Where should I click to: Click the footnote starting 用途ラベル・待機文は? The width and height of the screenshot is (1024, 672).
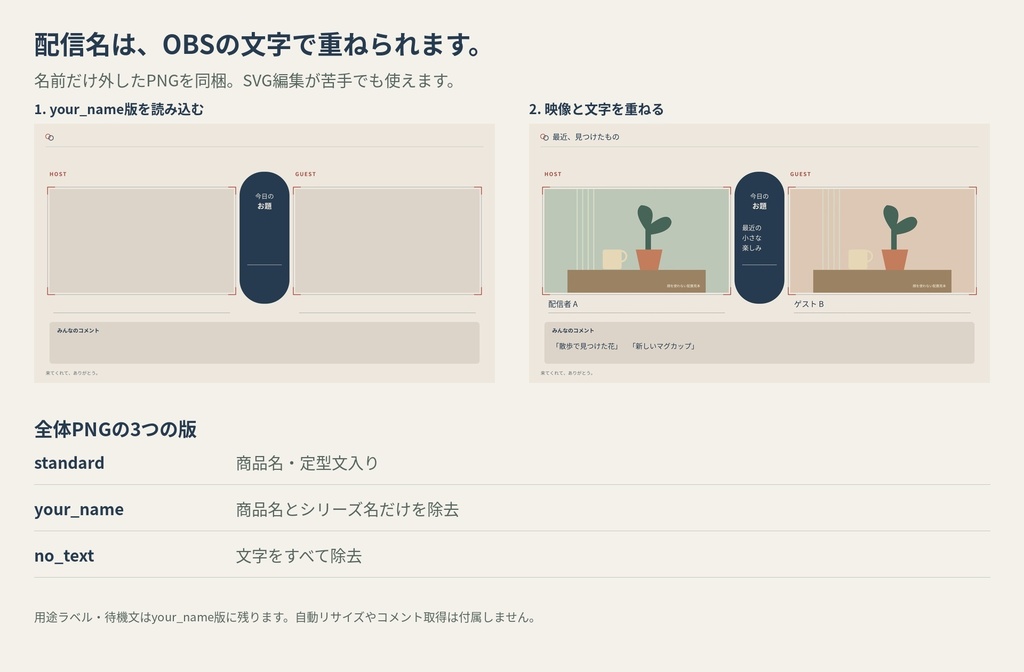pyautogui.click(x=285, y=617)
